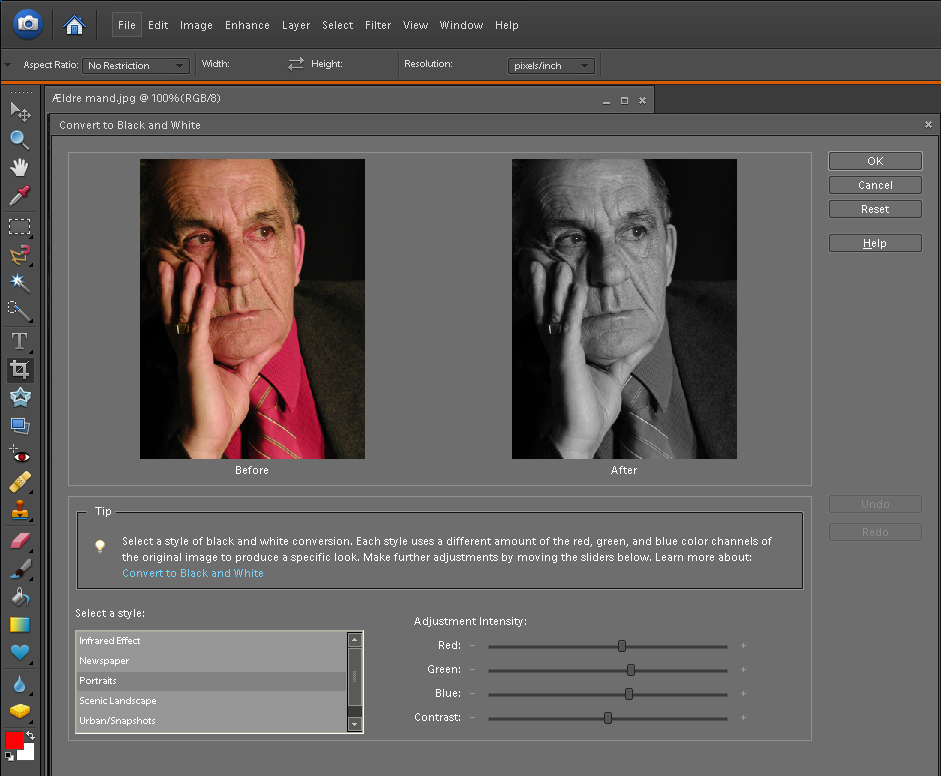Click the Red intensity slider handle

pyautogui.click(x=622, y=646)
